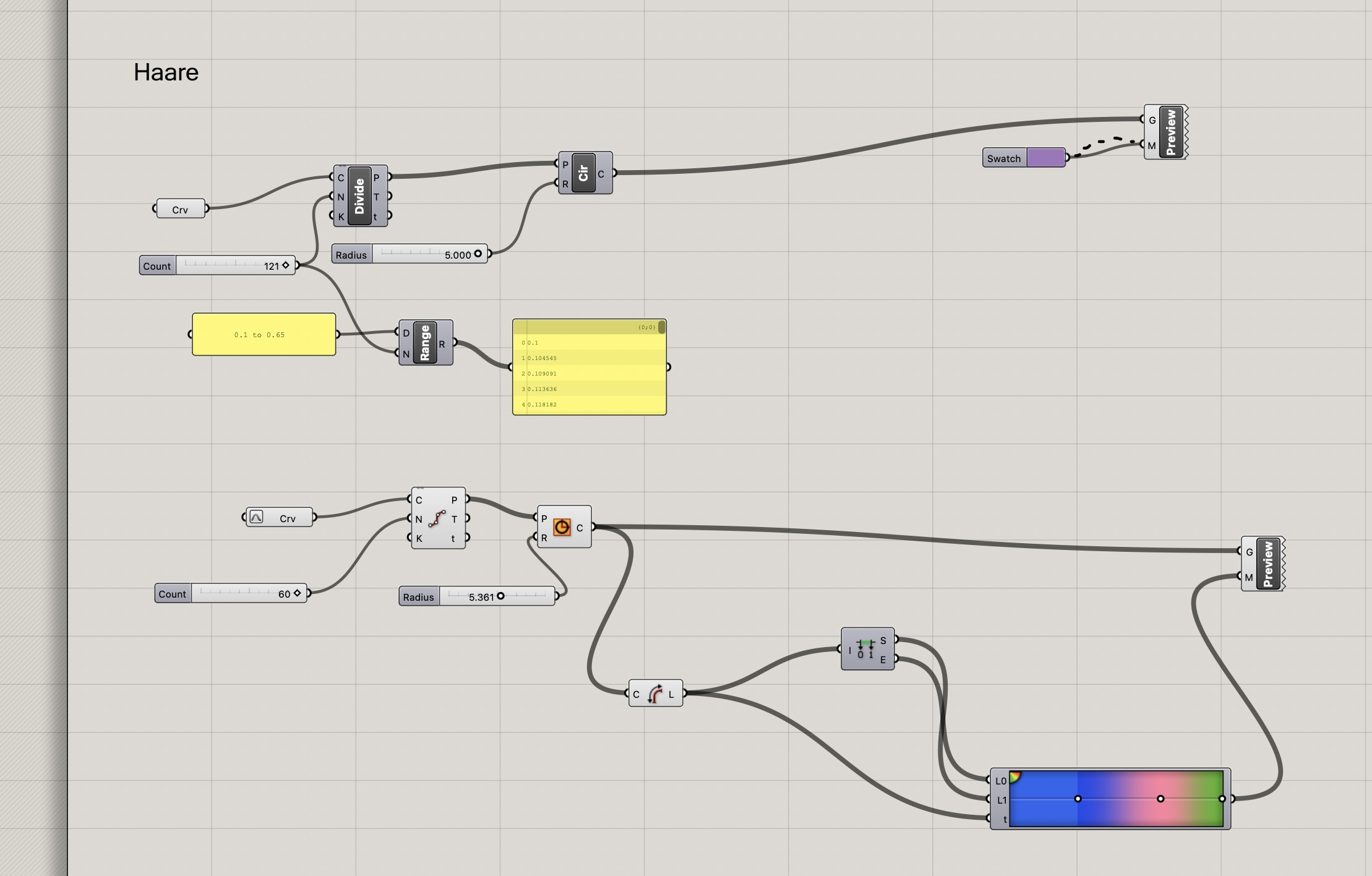The image size is (1372, 876).
Task: Click the Cir circle component icon
Action: (x=583, y=173)
